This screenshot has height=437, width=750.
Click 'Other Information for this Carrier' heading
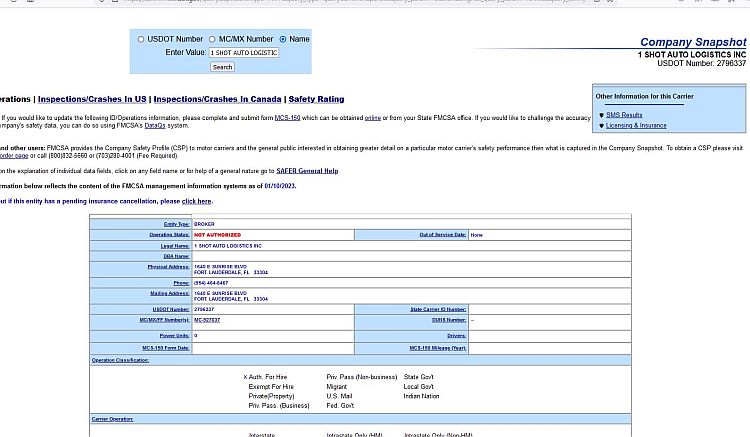[x=644, y=96]
